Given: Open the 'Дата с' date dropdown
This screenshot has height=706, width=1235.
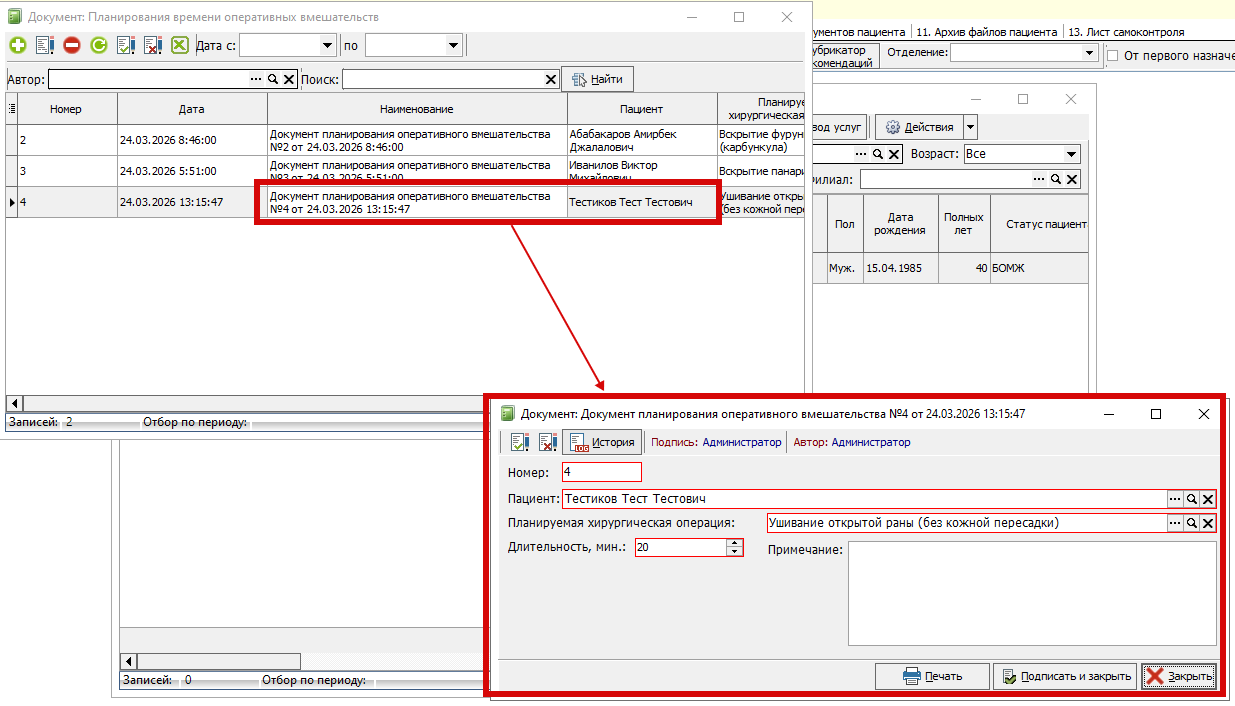Looking at the screenshot, I should [327, 45].
